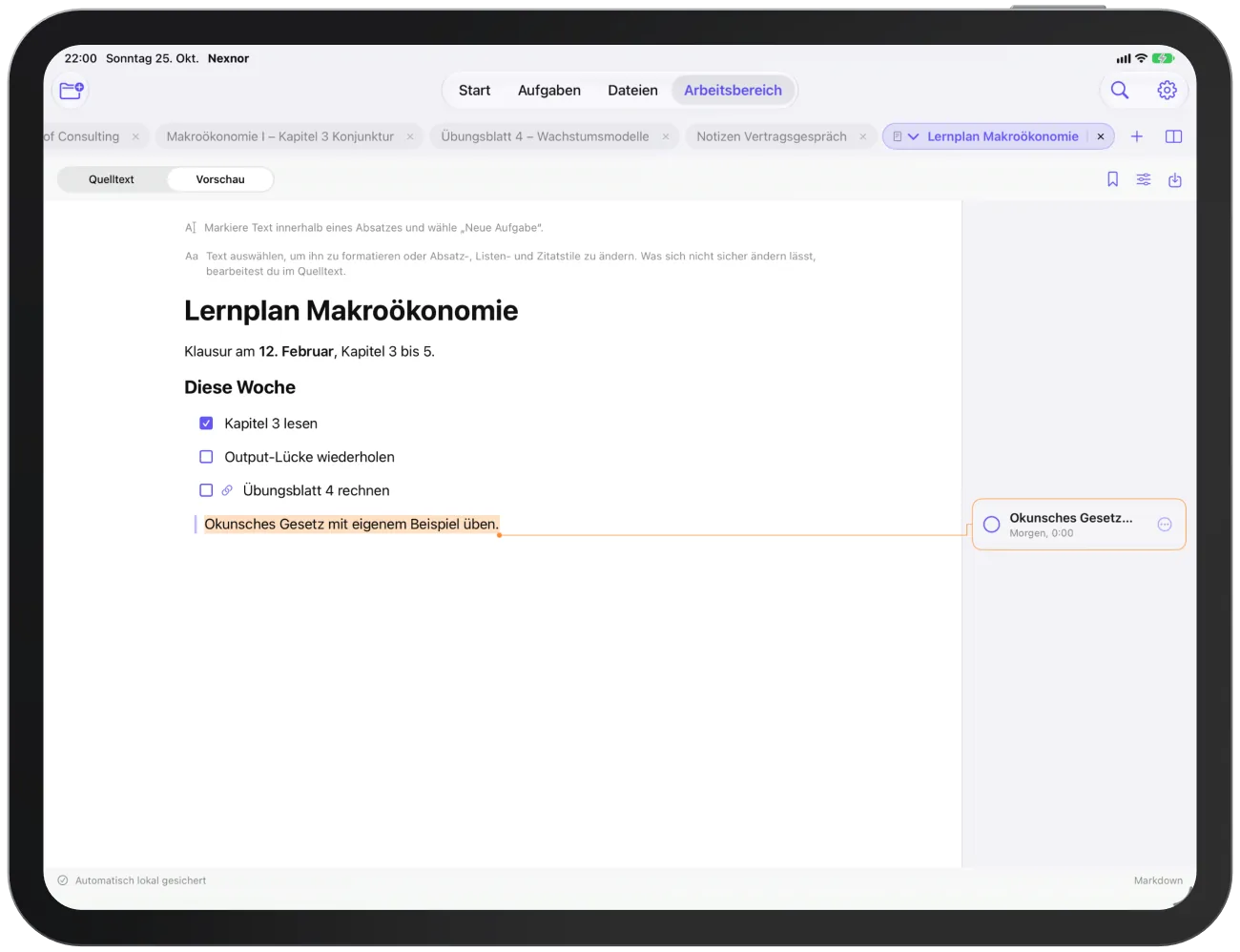Screen dimensions: 1240x952
Task: Mark the Okunsches Gesetz task as done
Action: (992, 525)
